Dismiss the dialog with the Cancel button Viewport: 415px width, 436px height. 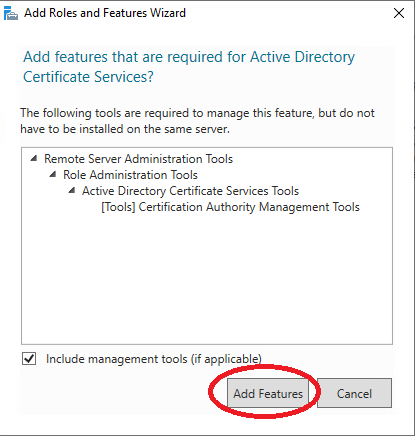[354, 393]
